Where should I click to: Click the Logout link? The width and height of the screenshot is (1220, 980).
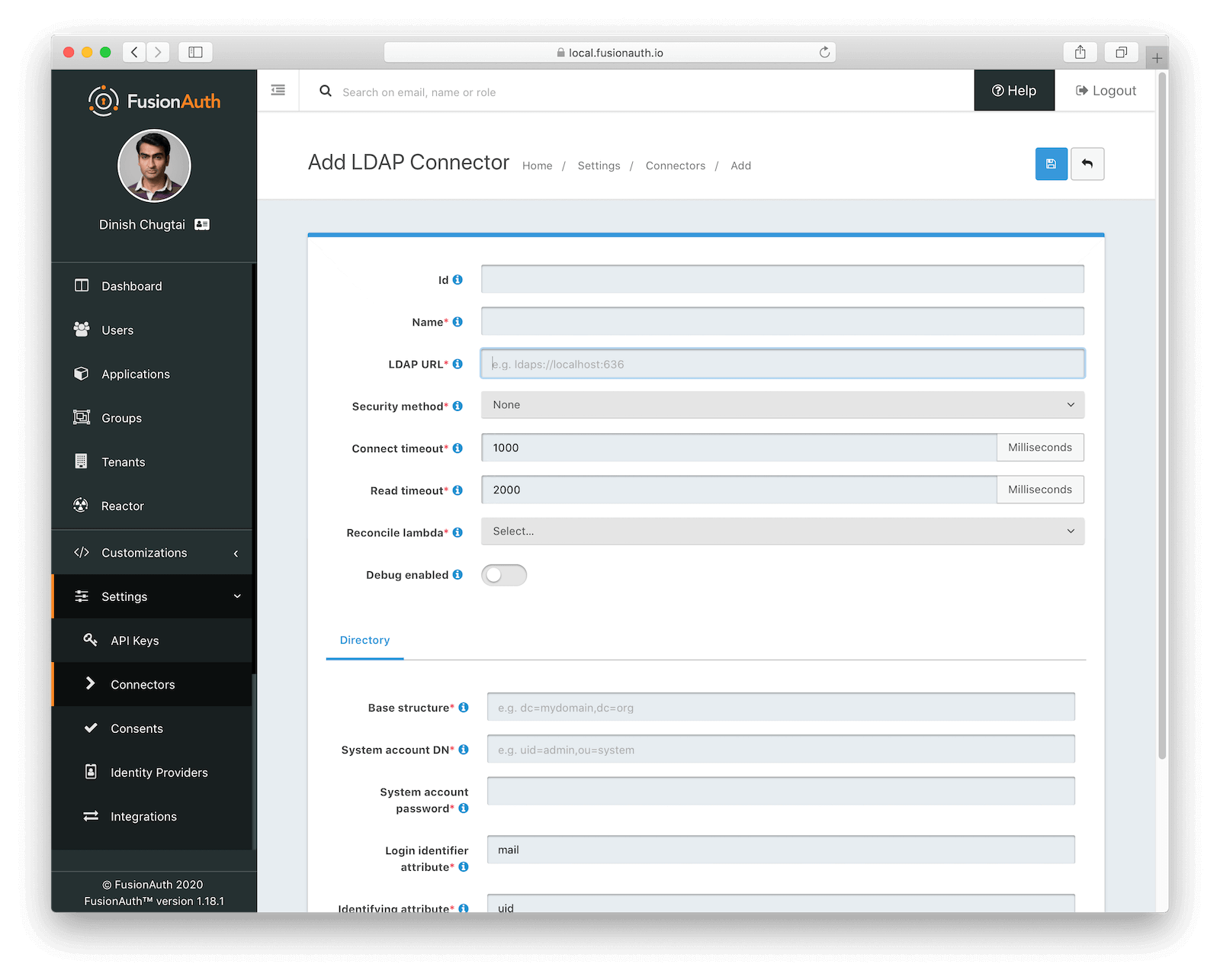pos(1106,91)
